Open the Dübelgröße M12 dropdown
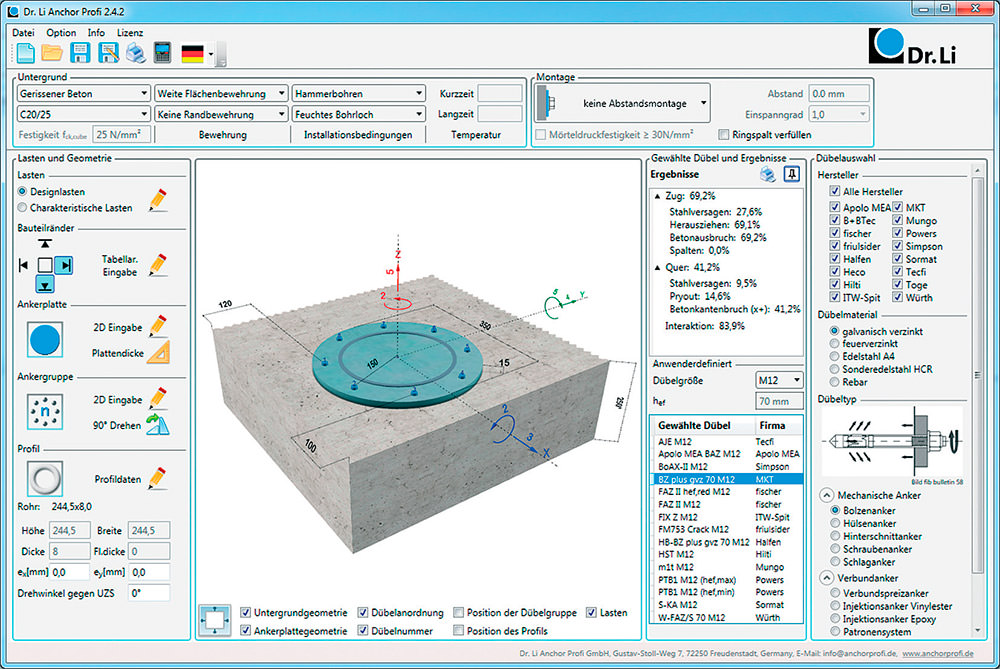This screenshot has width=1000, height=669. pyautogui.click(x=779, y=380)
